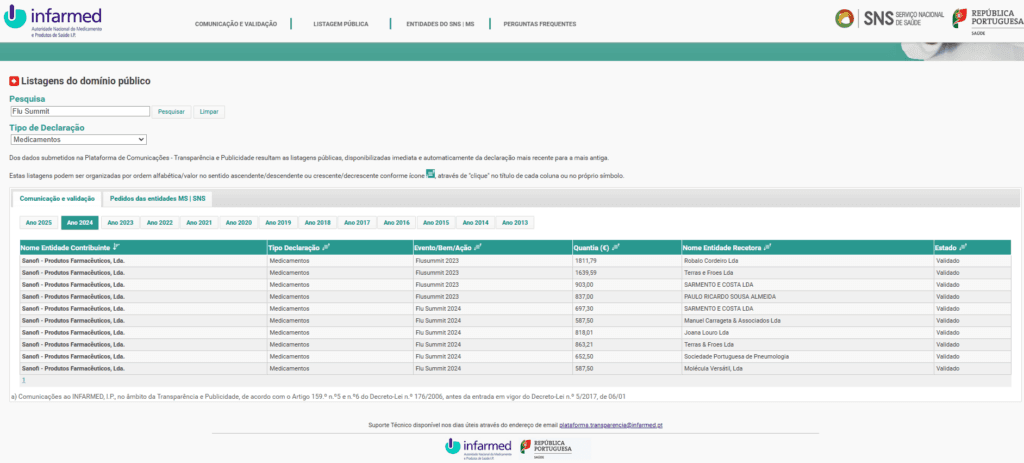Click the Infarmed logo in the header
Screen dimensions: 1024x463
[x=60, y=21]
